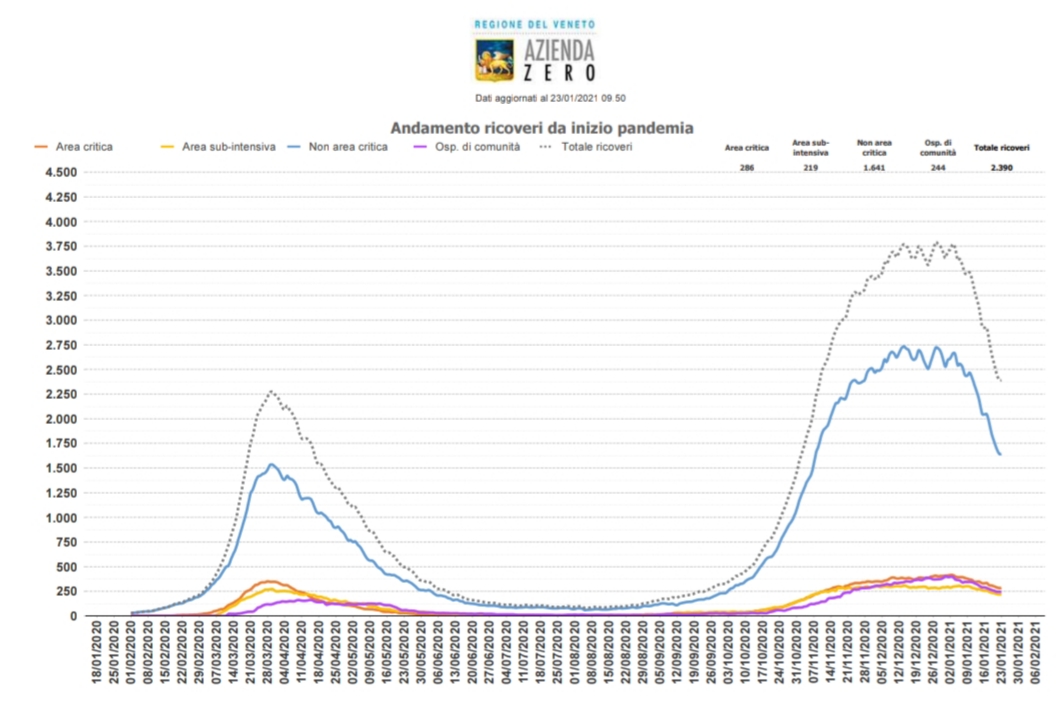Toggle the Area critica legend entry
The width and height of the screenshot is (1057, 705).
click(73, 146)
